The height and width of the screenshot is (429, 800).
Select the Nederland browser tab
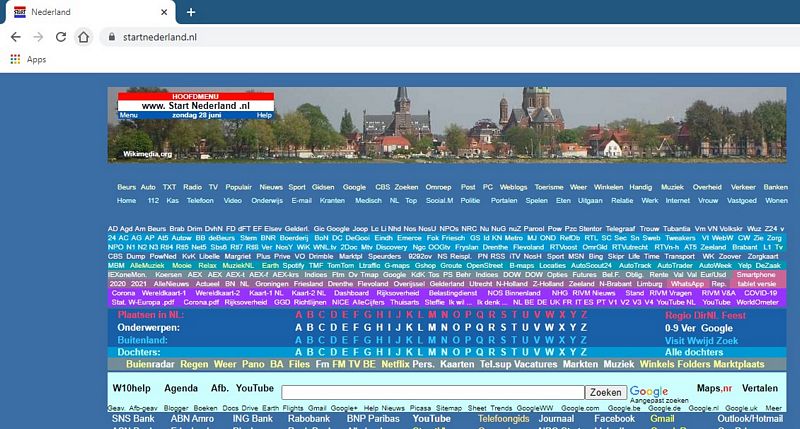click(90, 12)
